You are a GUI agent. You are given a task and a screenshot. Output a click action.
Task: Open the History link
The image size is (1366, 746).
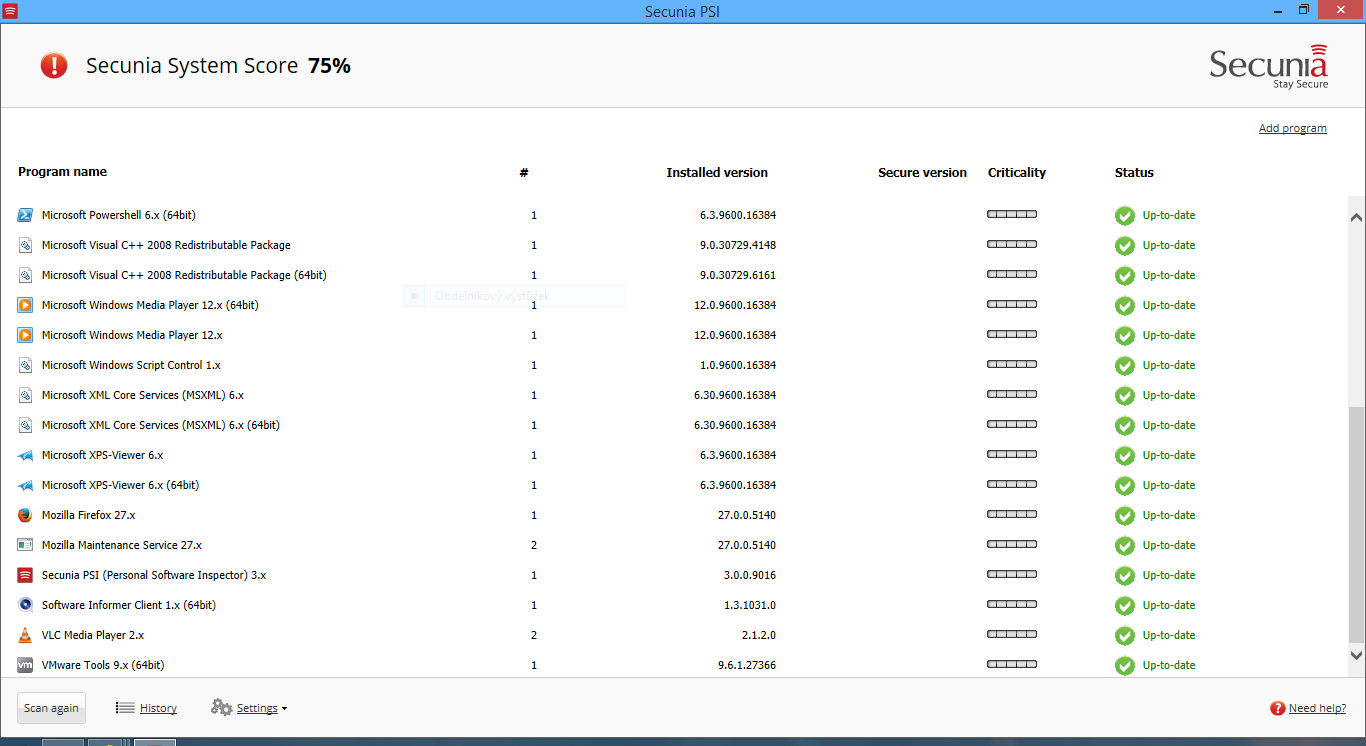click(158, 708)
